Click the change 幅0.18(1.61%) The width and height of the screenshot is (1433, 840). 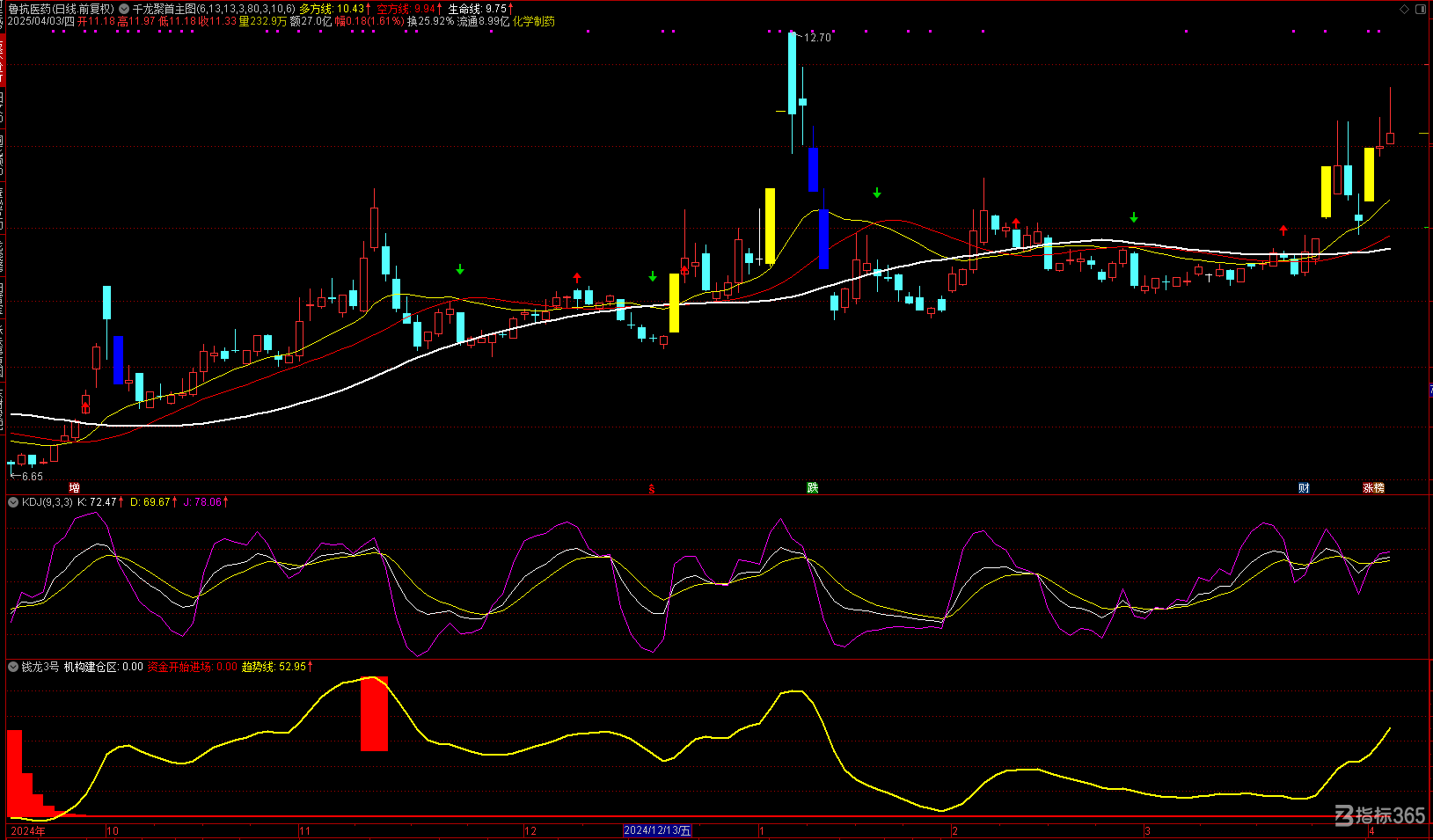coord(369,21)
